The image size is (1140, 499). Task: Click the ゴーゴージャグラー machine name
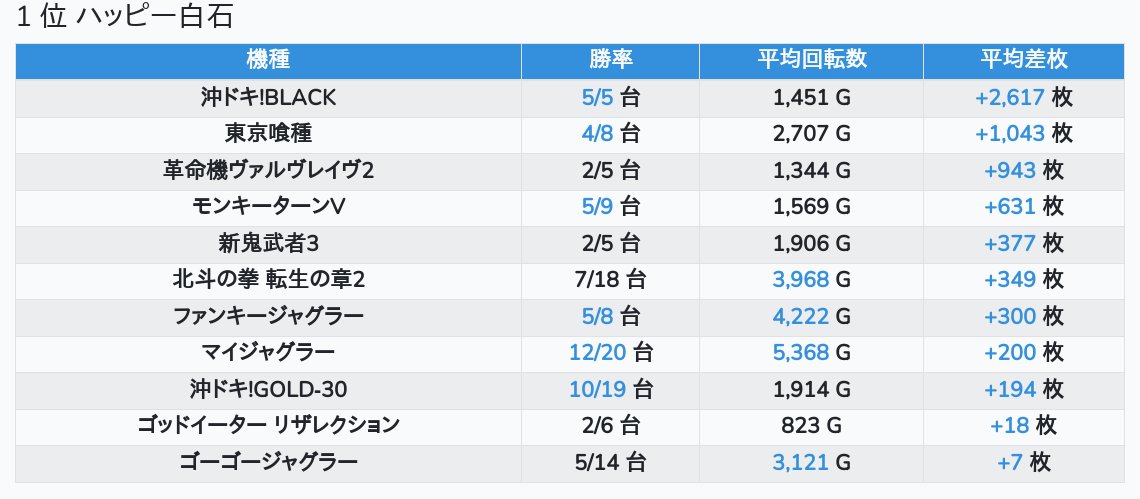268,462
